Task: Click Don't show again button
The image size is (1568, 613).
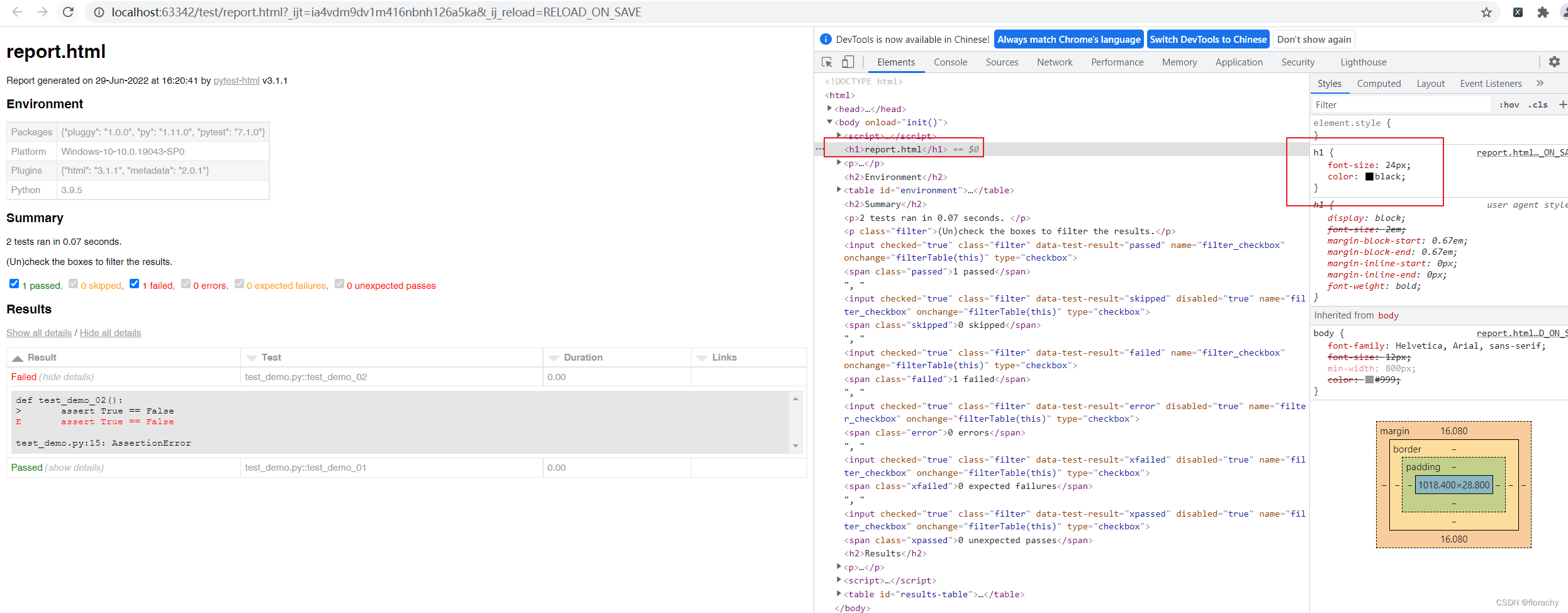Action: tap(1314, 39)
